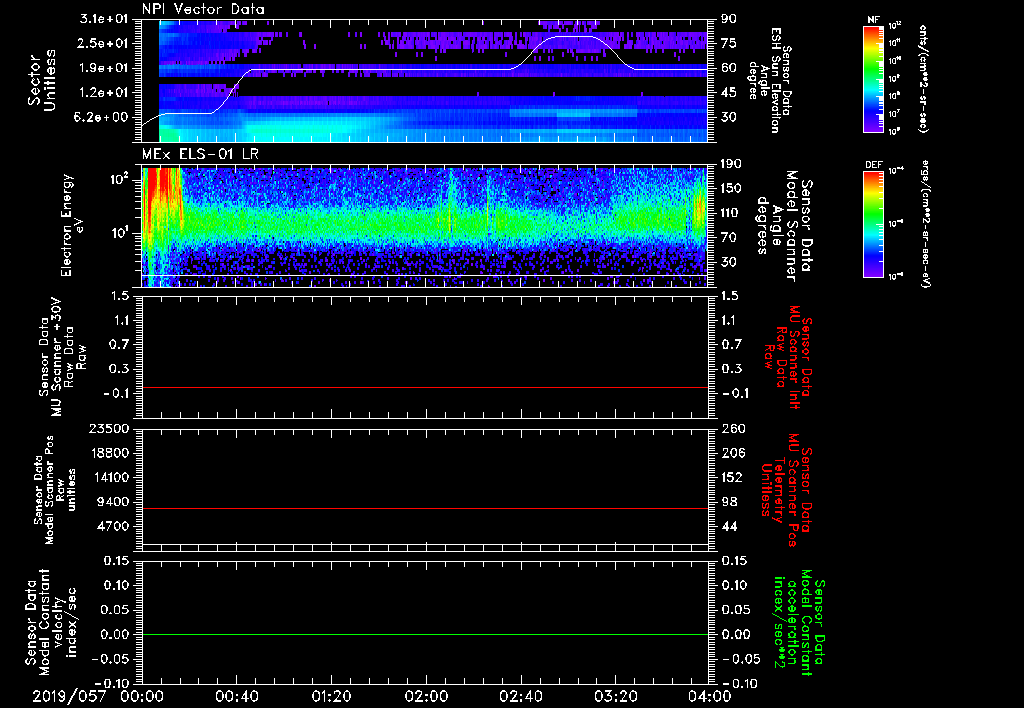Click the 01:20 time tick label
Image resolution: width=1024 pixels, height=708 pixels.
click(331, 696)
